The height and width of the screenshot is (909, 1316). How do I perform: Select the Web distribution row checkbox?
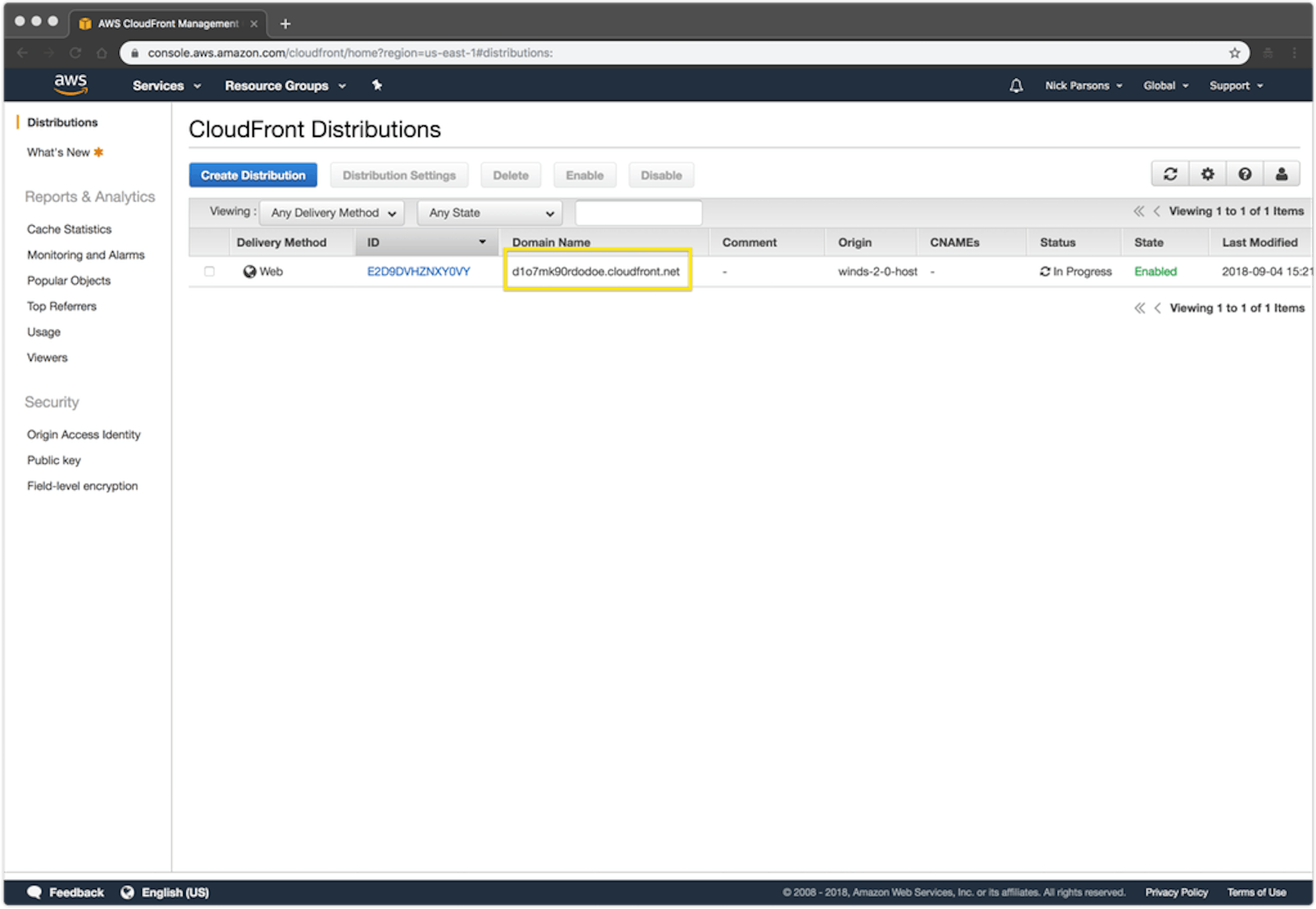[x=209, y=271]
